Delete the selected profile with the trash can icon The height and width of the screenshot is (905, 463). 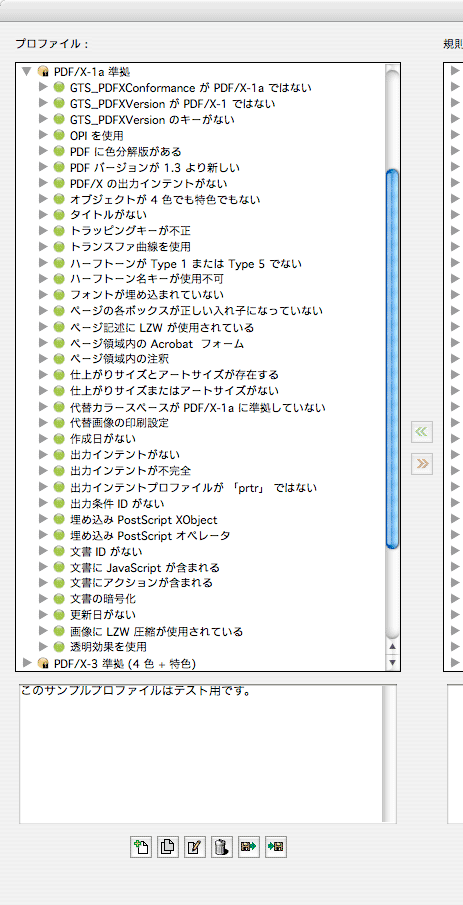[x=222, y=847]
